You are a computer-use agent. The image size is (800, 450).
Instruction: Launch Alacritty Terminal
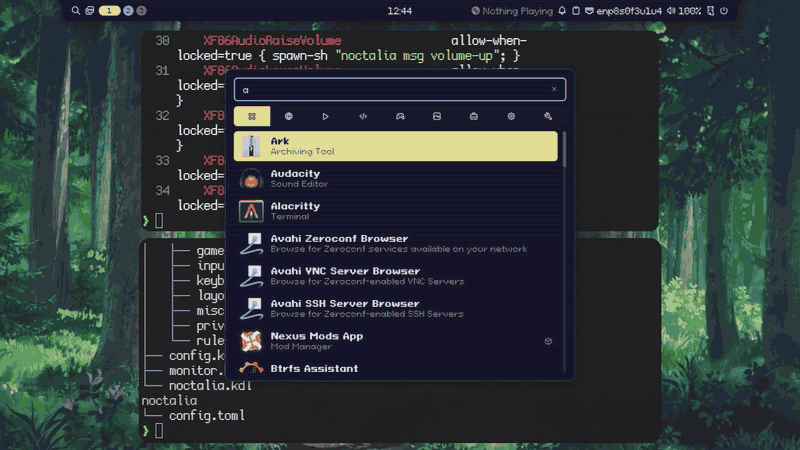[396, 211]
